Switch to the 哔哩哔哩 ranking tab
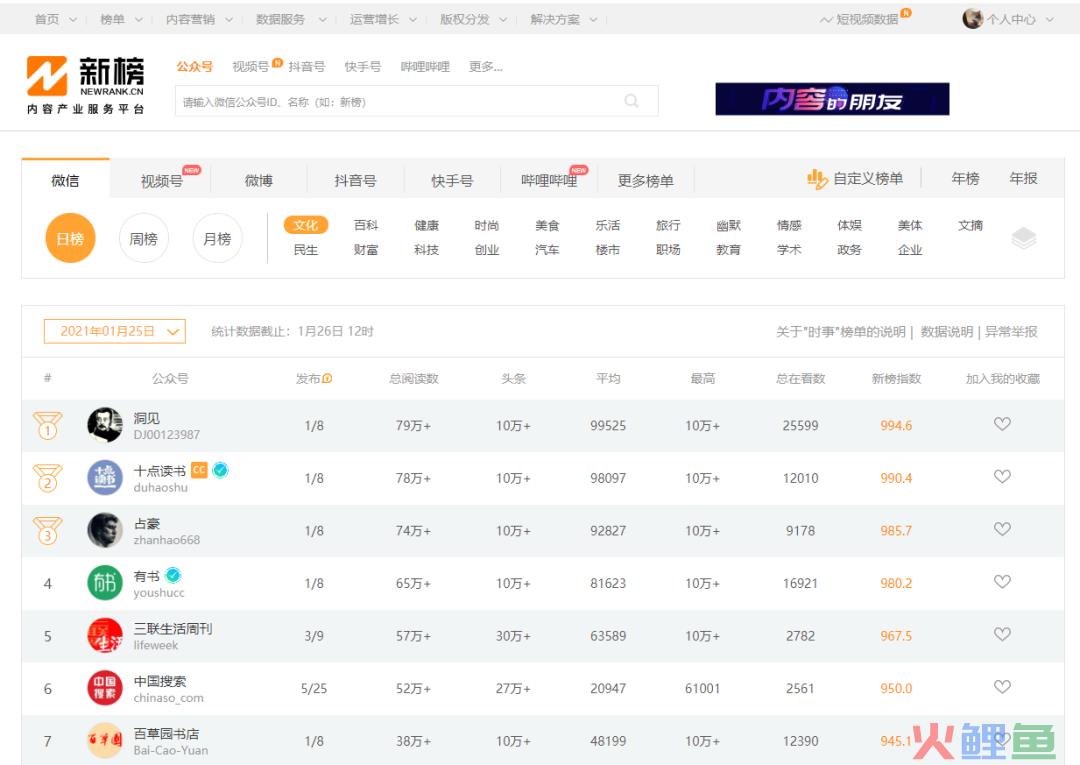Image resolution: width=1080 pixels, height=765 pixels. coord(549,180)
